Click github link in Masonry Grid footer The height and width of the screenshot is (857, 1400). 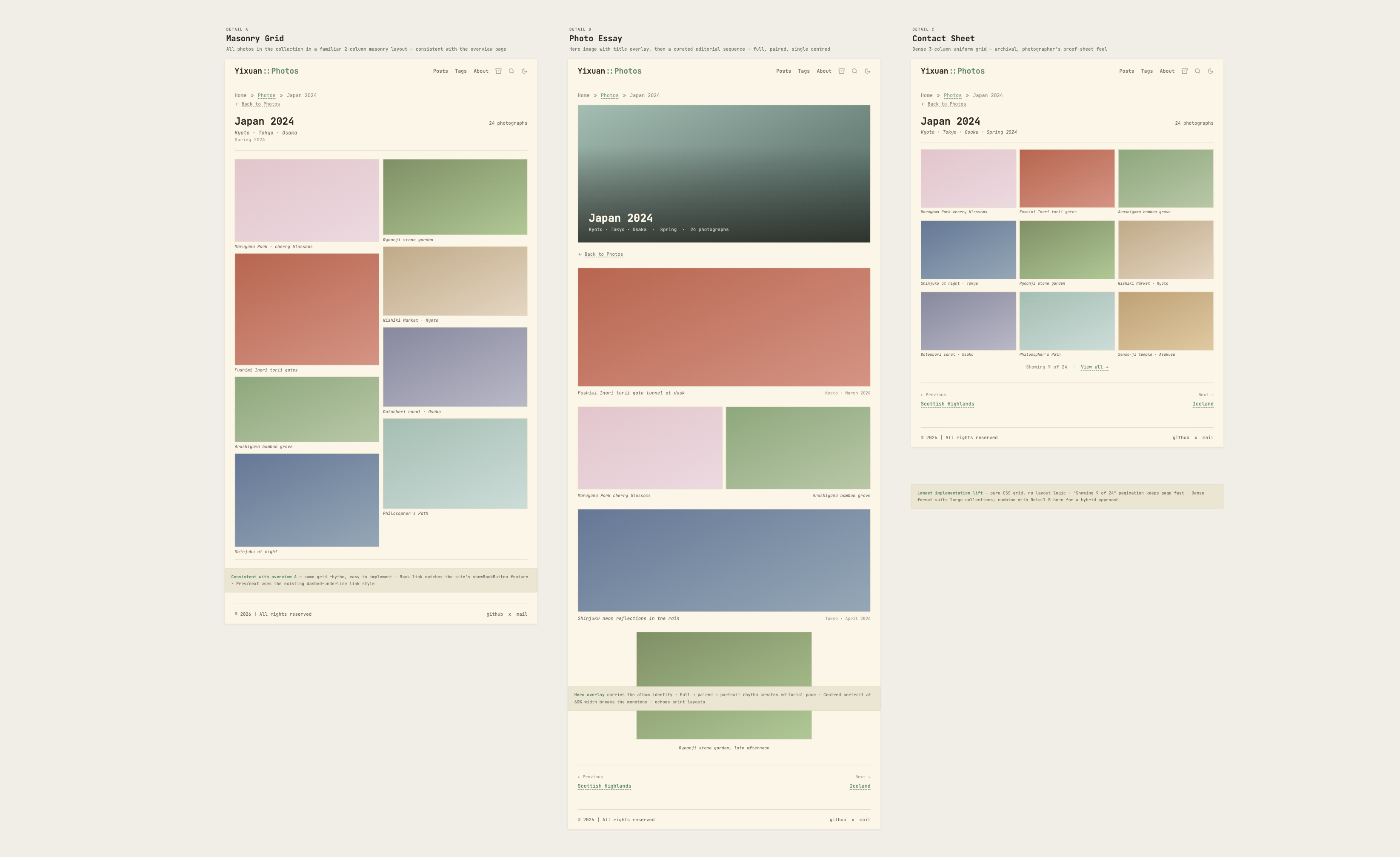pyautogui.click(x=494, y=614)
